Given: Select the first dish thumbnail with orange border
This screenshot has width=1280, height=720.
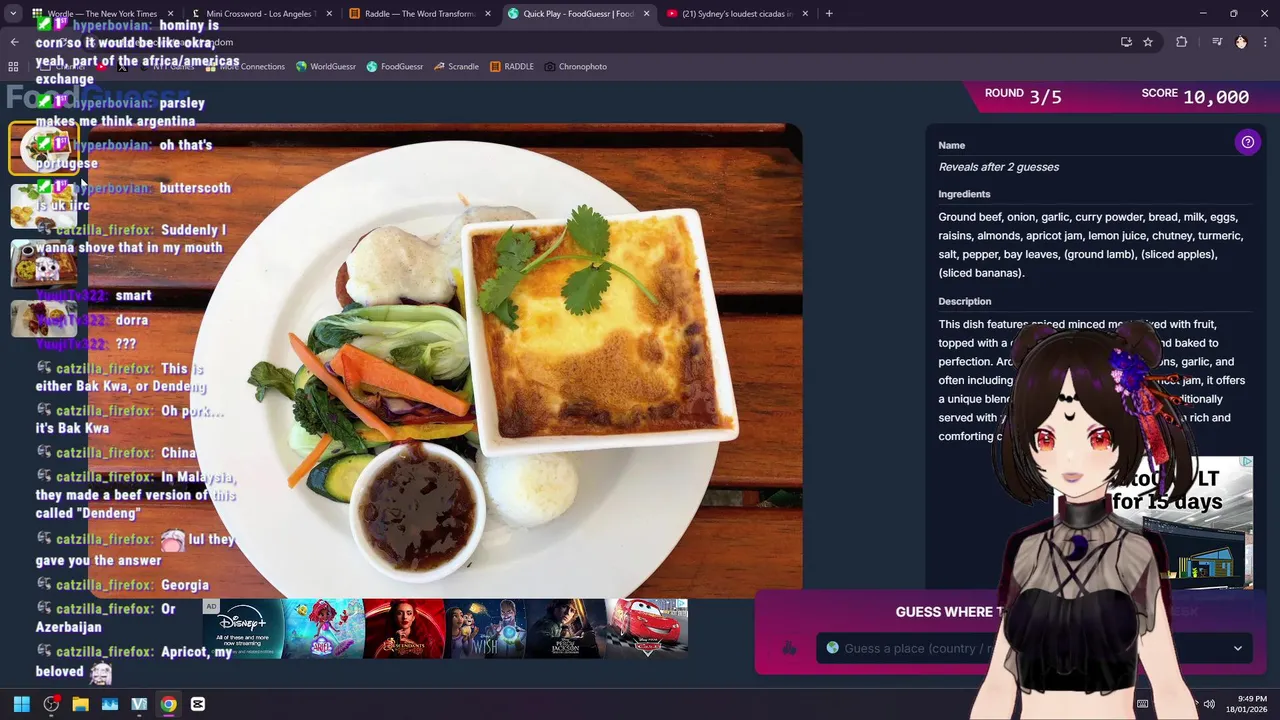Looking at the screenshot, I should 44,148.
